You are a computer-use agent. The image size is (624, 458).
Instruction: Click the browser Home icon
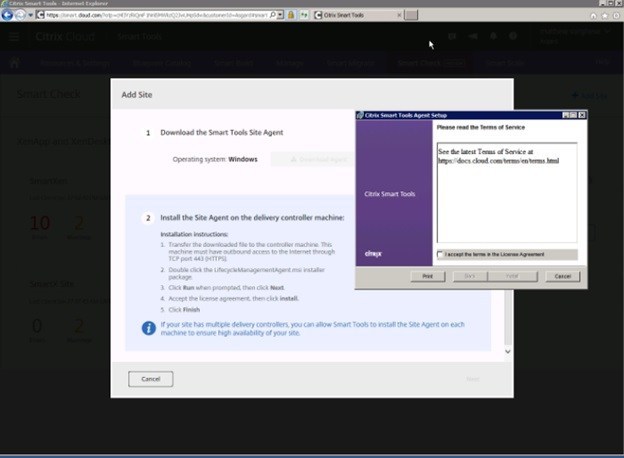[x=593, y=16]
